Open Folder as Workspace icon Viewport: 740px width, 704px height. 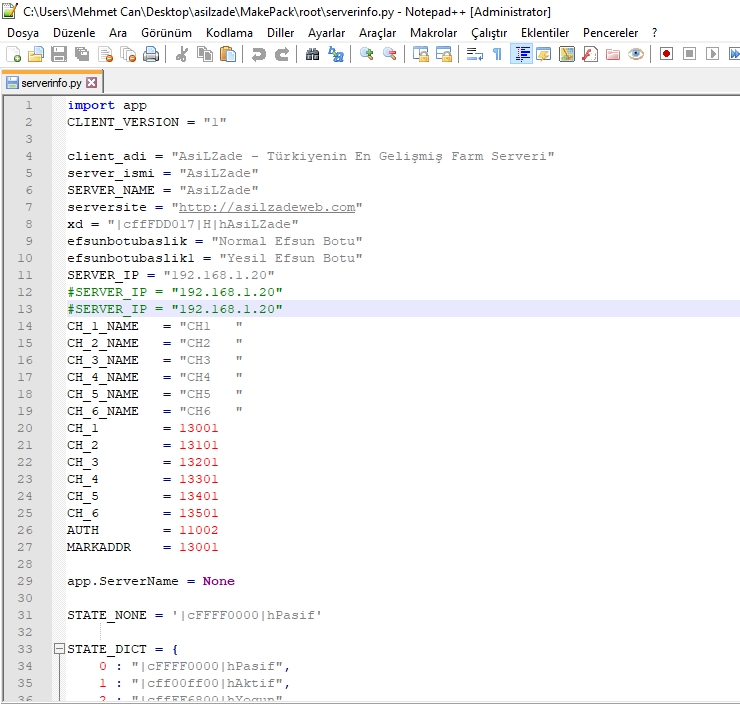[x=613, y=54]
